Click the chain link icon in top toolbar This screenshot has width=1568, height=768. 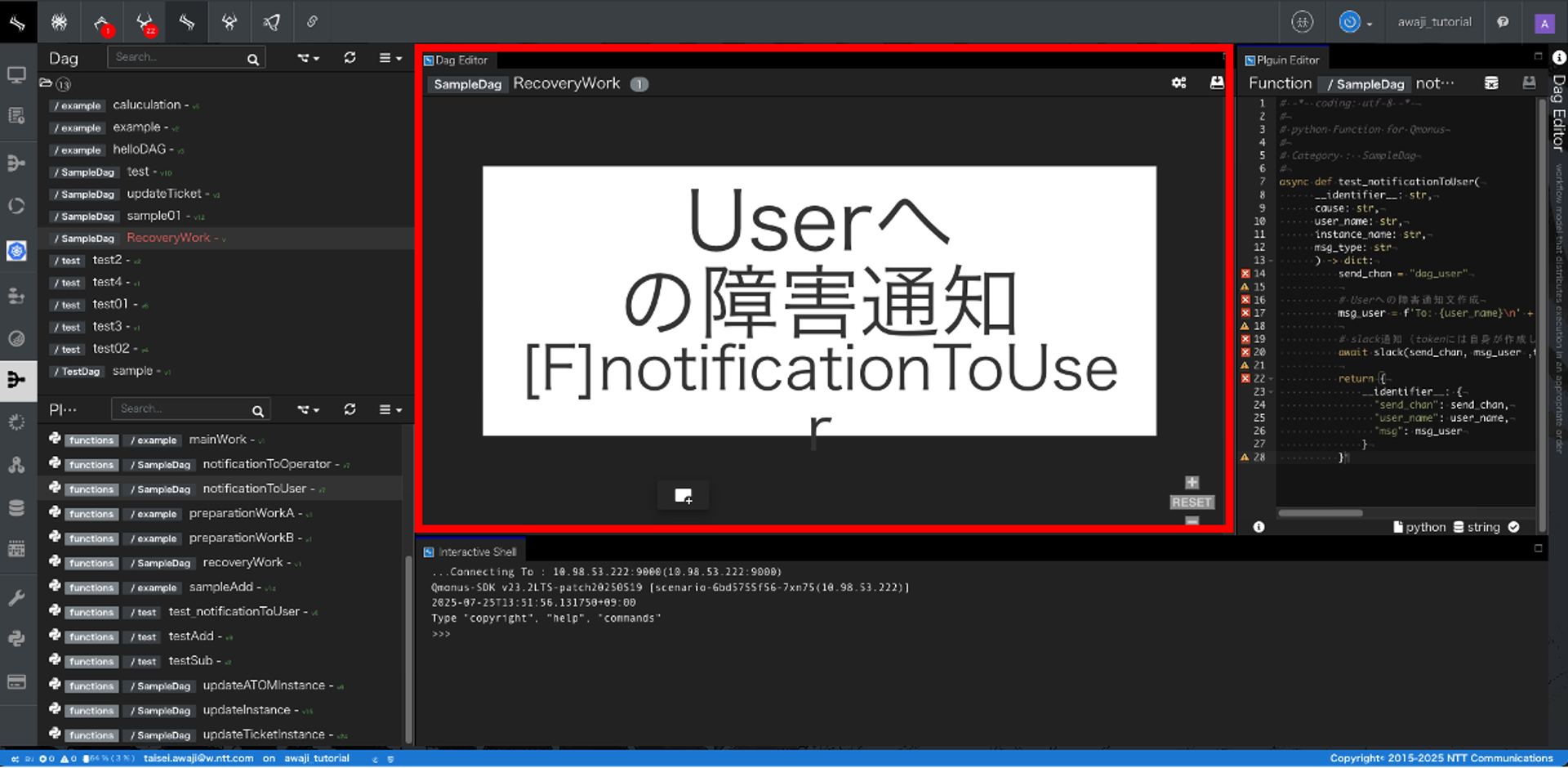(x=312, y=22)
